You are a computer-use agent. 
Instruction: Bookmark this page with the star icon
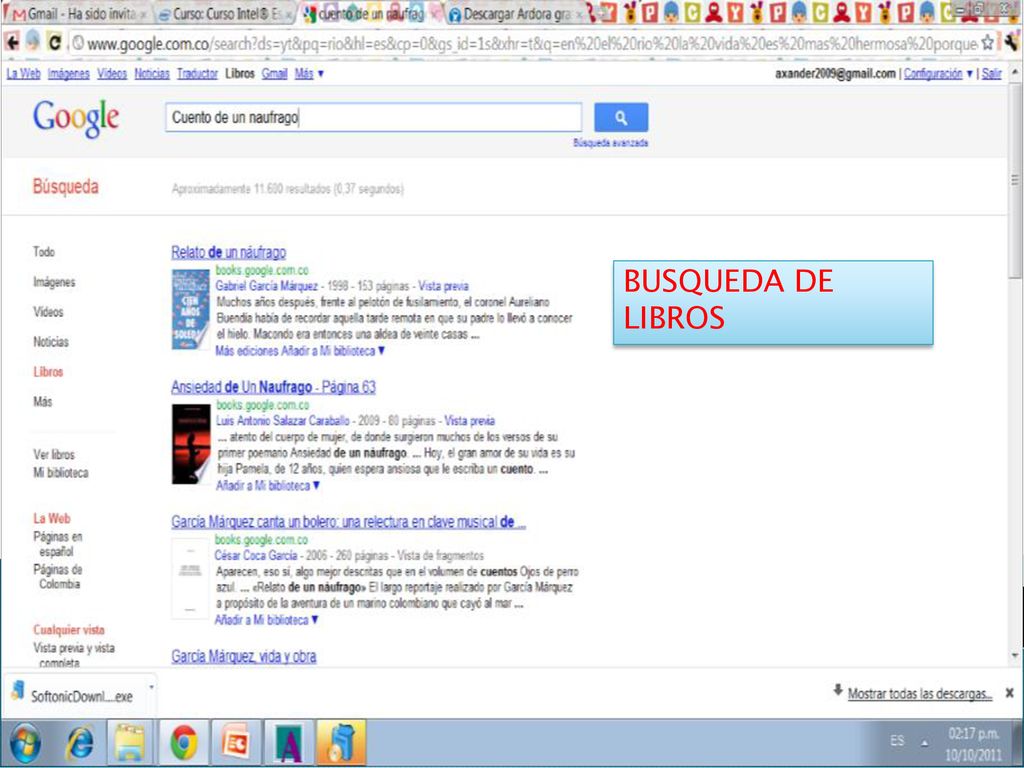click(987, 43)
